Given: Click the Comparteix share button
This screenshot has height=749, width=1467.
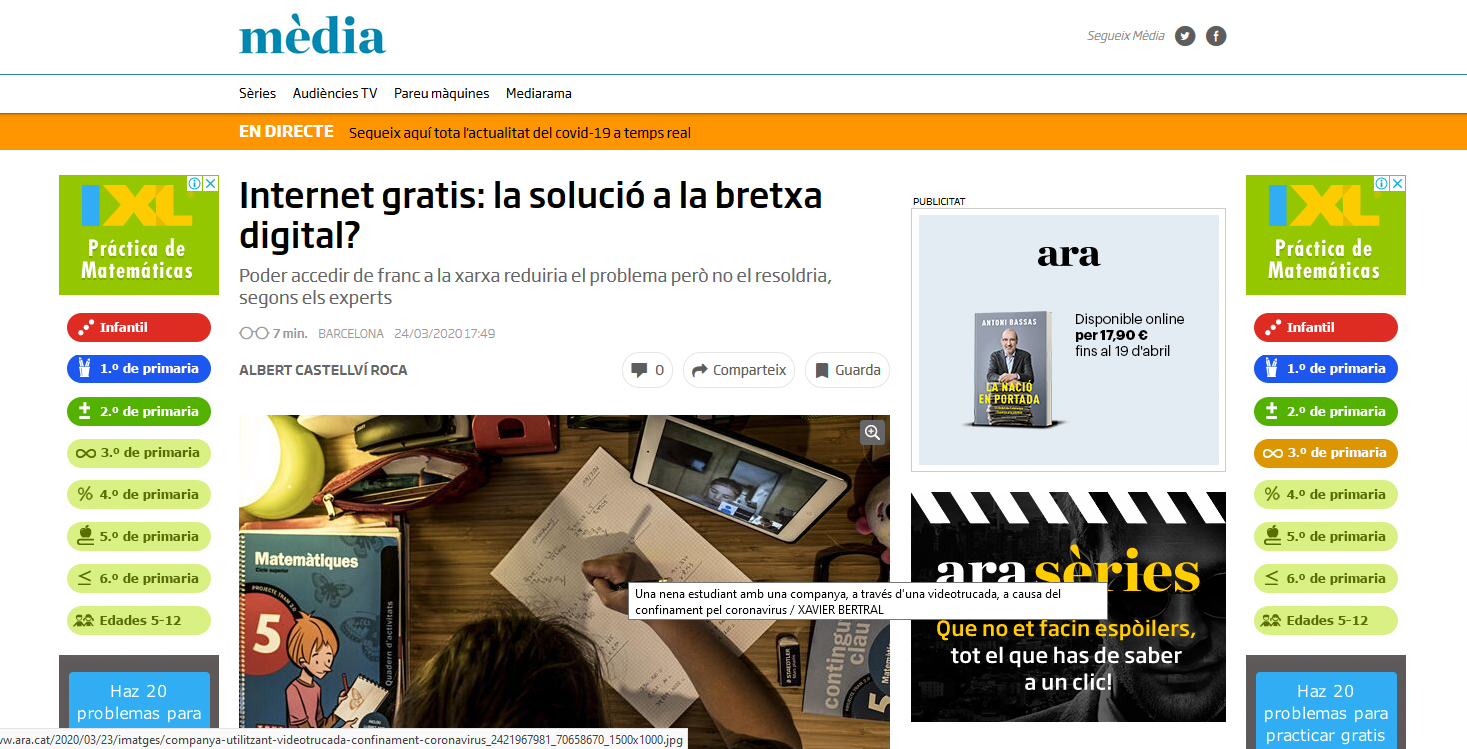Looking at the screenshot, I should coord(739,370).
